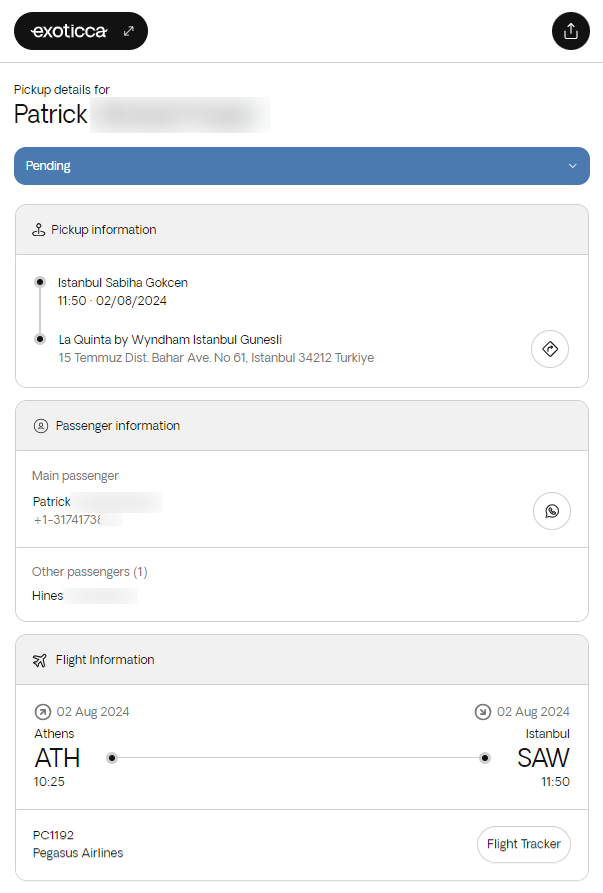Expand the Pending status dropdown
This screenshot has width=603, height=893.
pos(301,166)
